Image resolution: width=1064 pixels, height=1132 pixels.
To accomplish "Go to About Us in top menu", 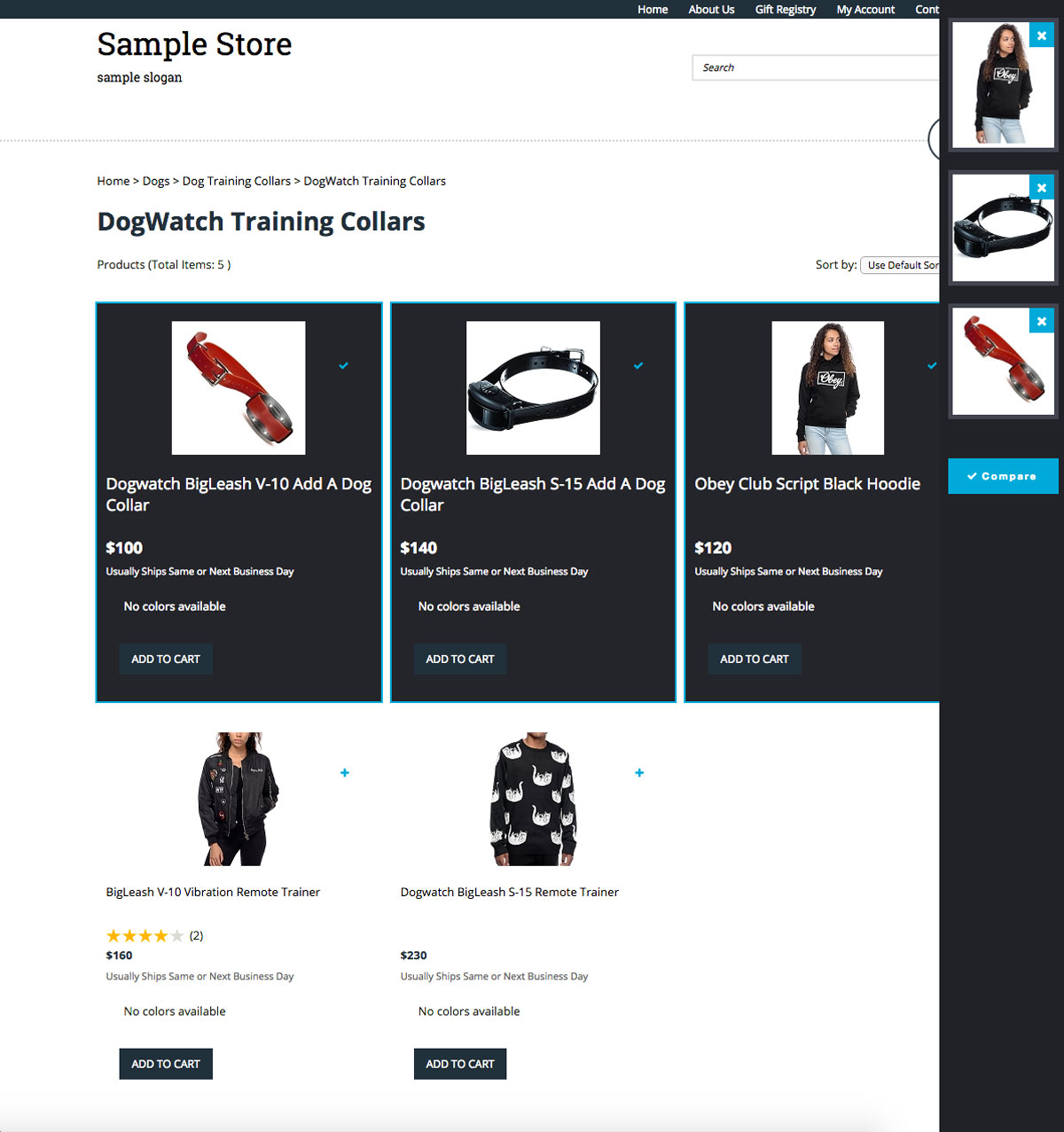I will click(711, 10).
